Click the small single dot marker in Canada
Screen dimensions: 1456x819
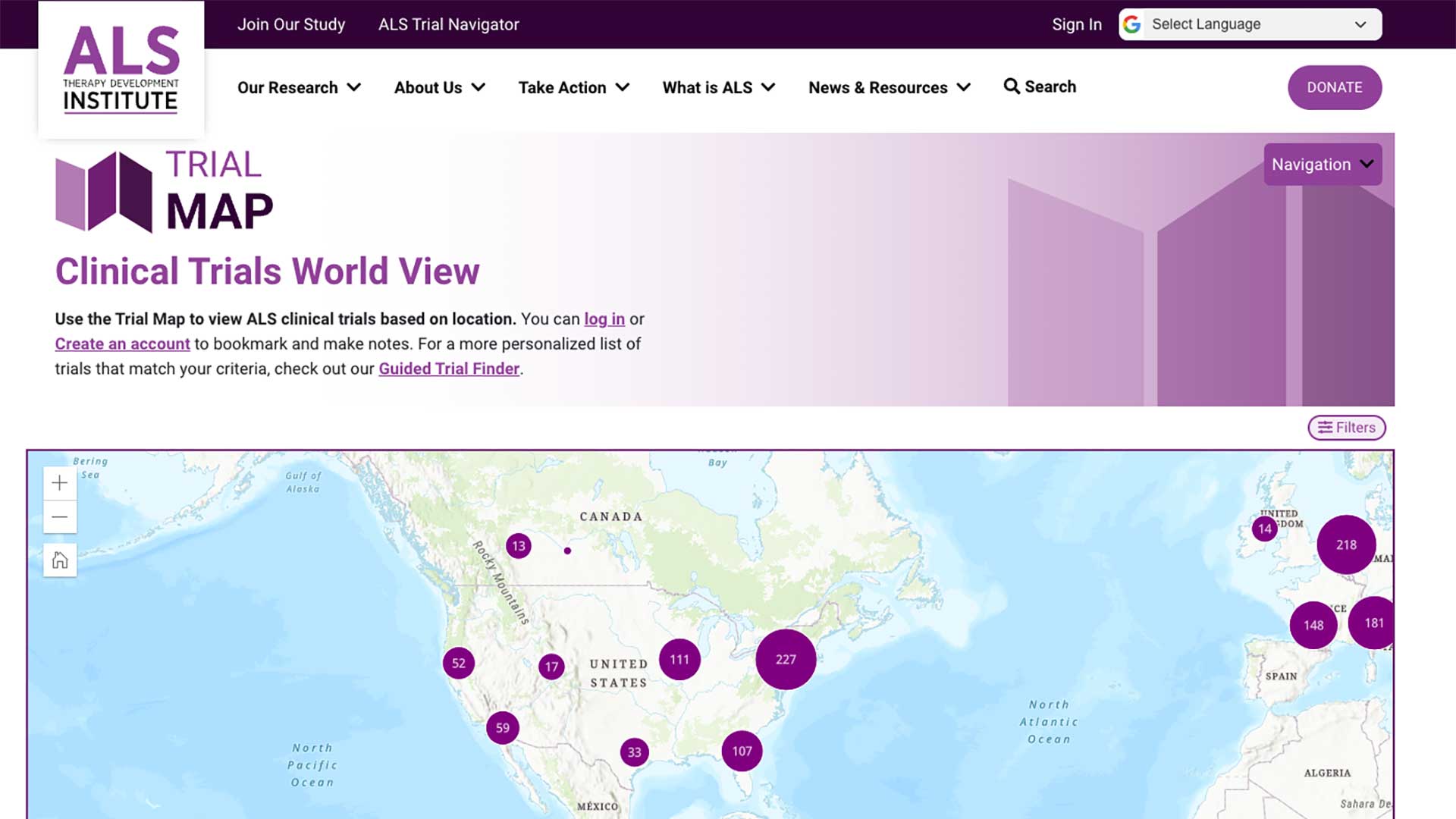(x=567, y=551)
